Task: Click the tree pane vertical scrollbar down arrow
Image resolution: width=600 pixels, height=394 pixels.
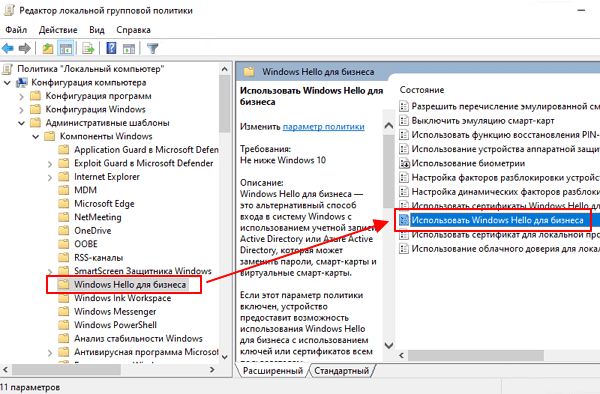Action: click(x=225, y=357)
